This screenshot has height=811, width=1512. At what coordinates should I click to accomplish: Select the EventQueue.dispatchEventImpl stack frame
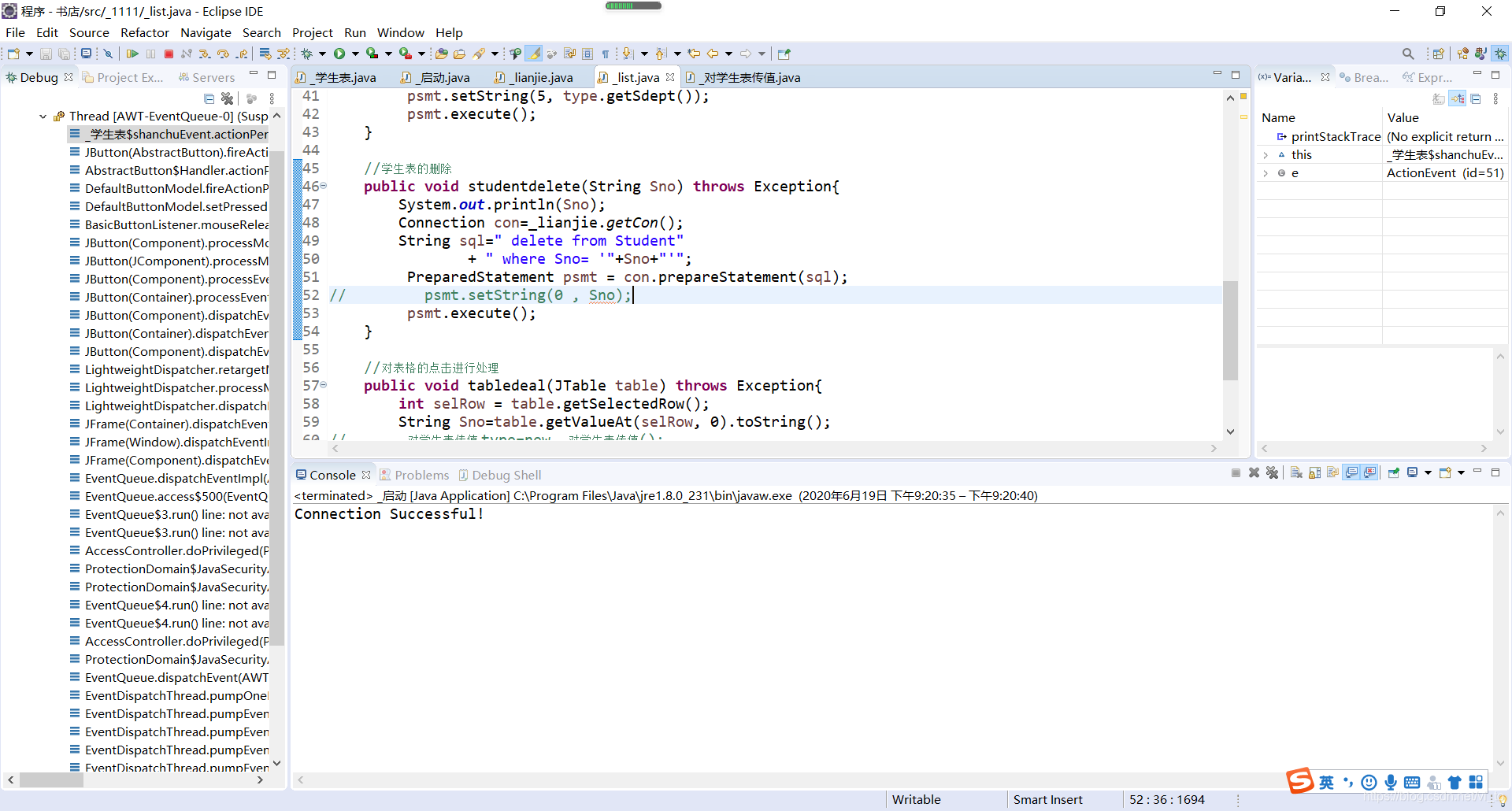[169, 478]
